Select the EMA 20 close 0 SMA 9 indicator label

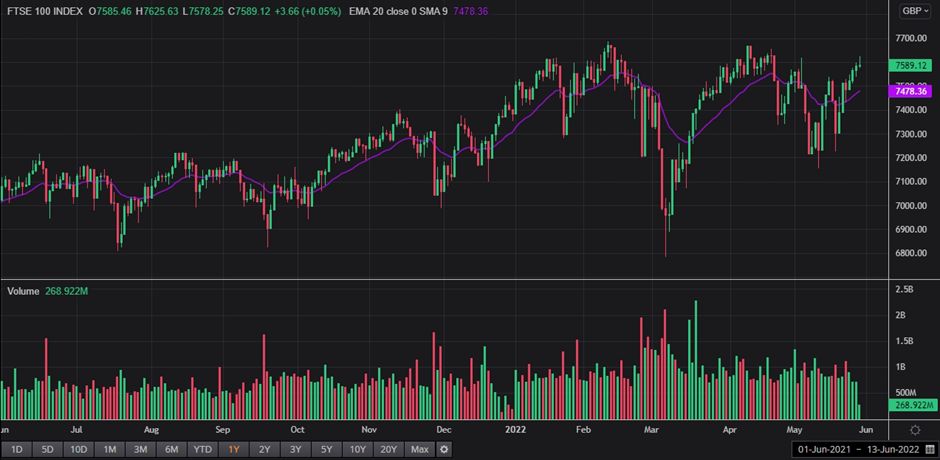[397, 11]
